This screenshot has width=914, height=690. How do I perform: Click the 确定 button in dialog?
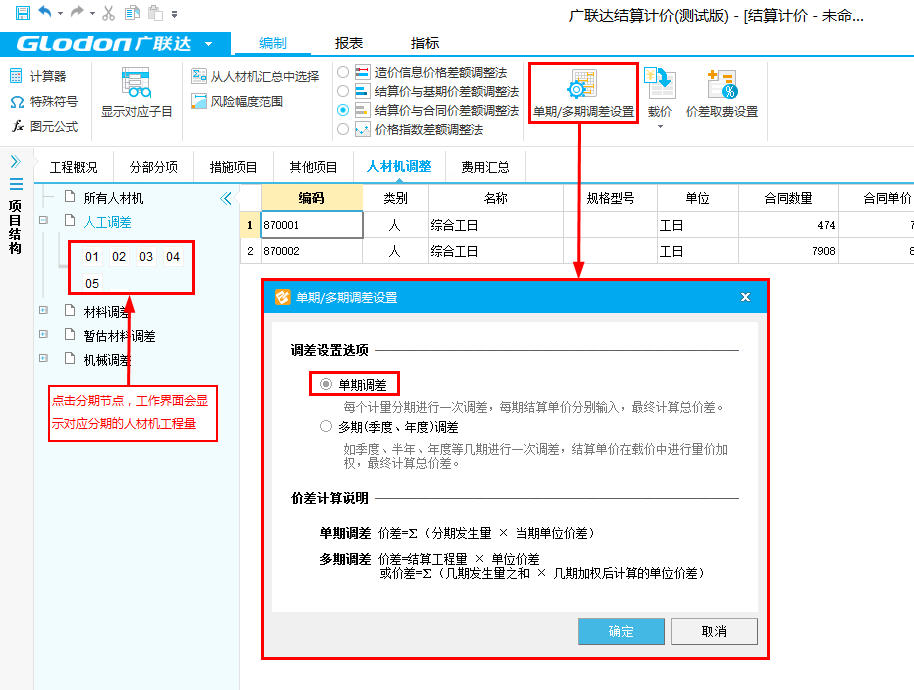click(x=621, y=631)
